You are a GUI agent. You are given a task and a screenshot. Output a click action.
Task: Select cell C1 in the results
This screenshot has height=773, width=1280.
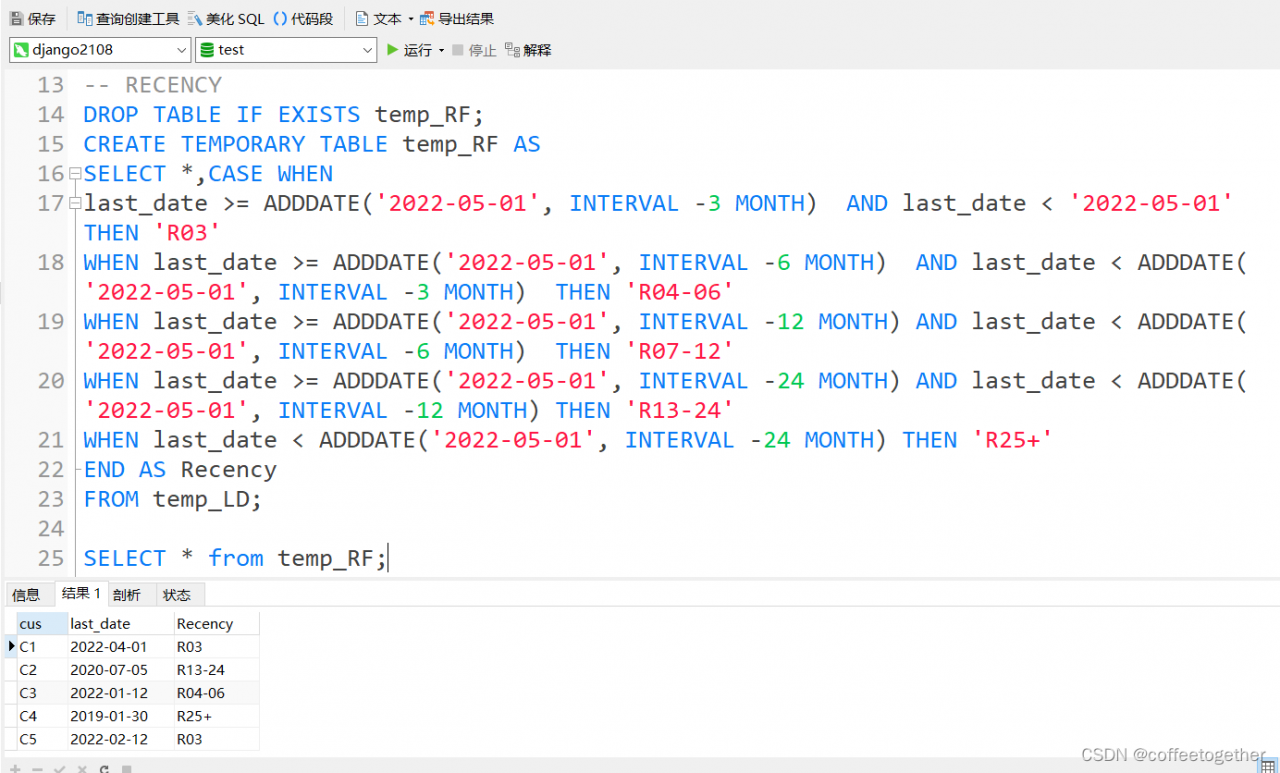pos(42,646)
